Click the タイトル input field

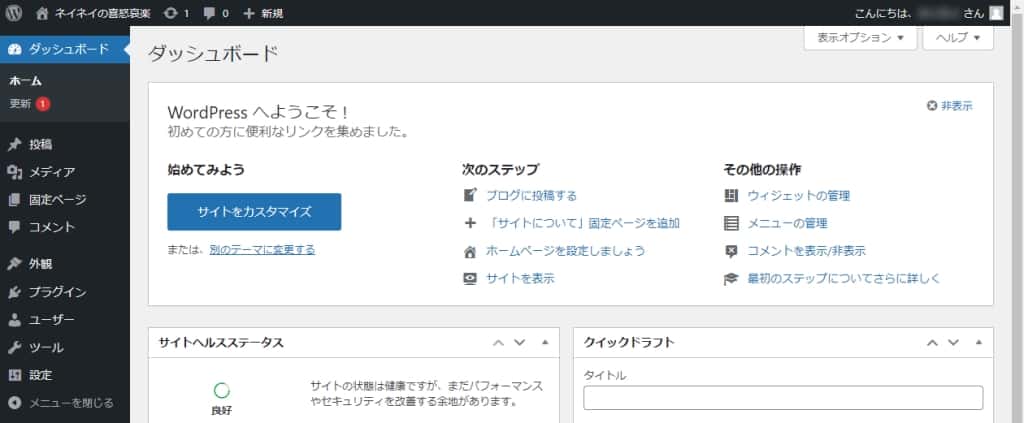(783, 398)
